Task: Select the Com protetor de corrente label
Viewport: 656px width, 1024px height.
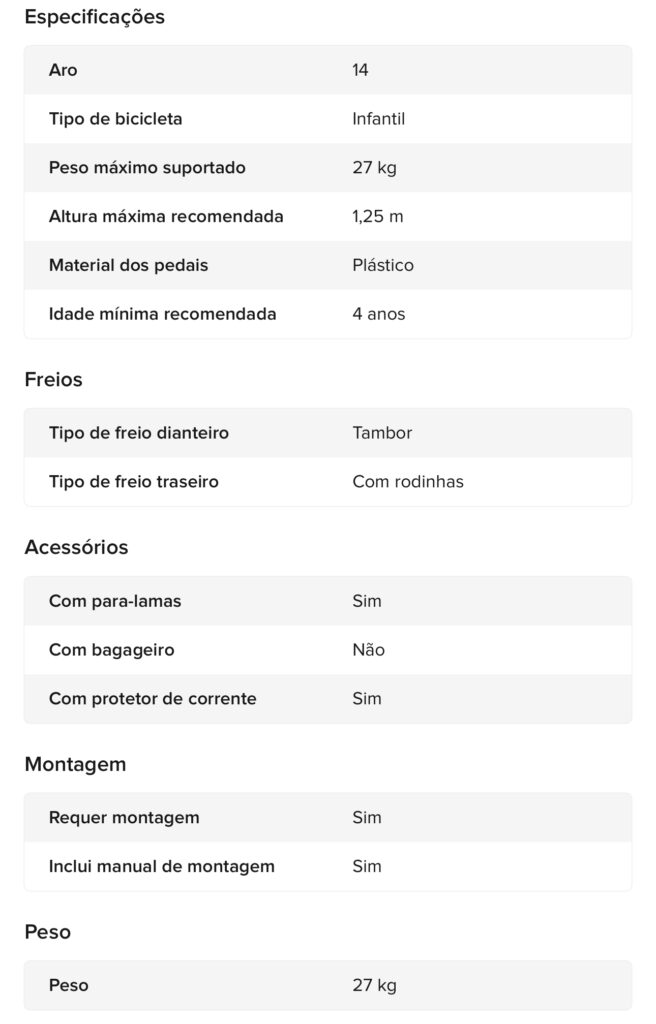Action: (x=152, y=699)
